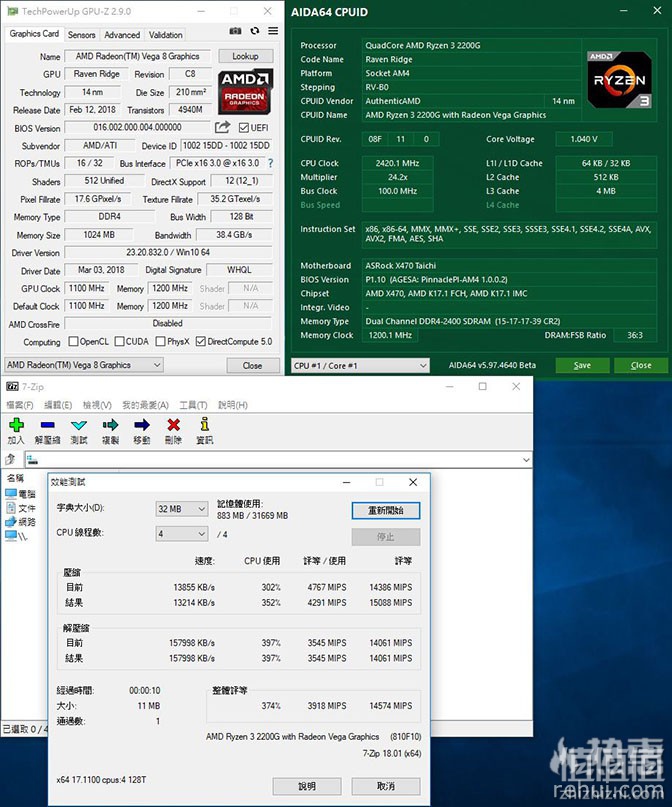This screenshot has width=672, height=807.
Task: Click the Driver Version field in GPU-Z
Action: coord(168,253)
